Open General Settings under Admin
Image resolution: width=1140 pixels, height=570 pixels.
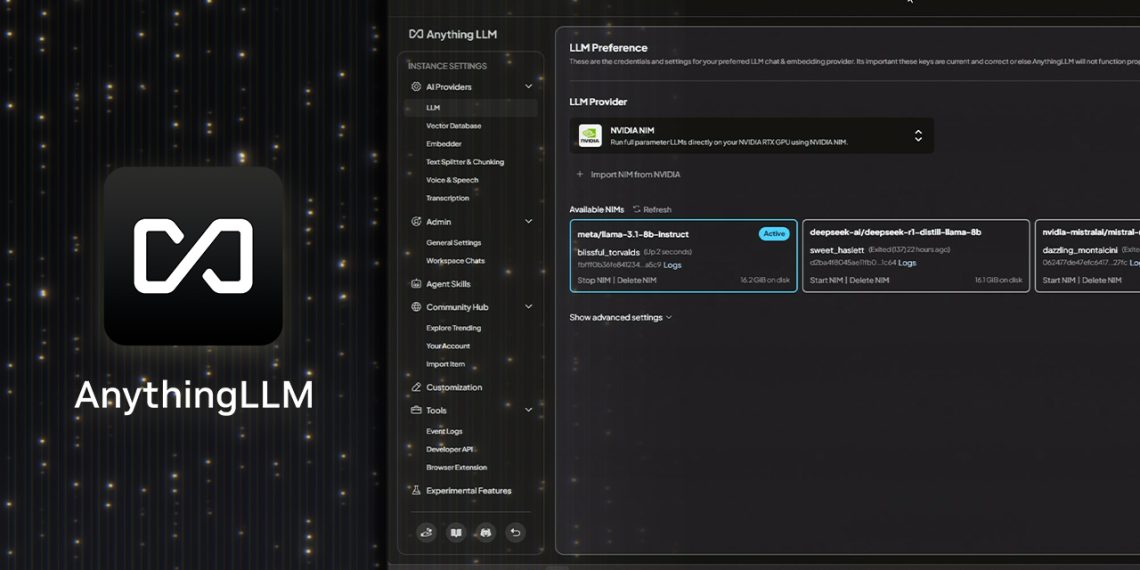pos(454,243)
